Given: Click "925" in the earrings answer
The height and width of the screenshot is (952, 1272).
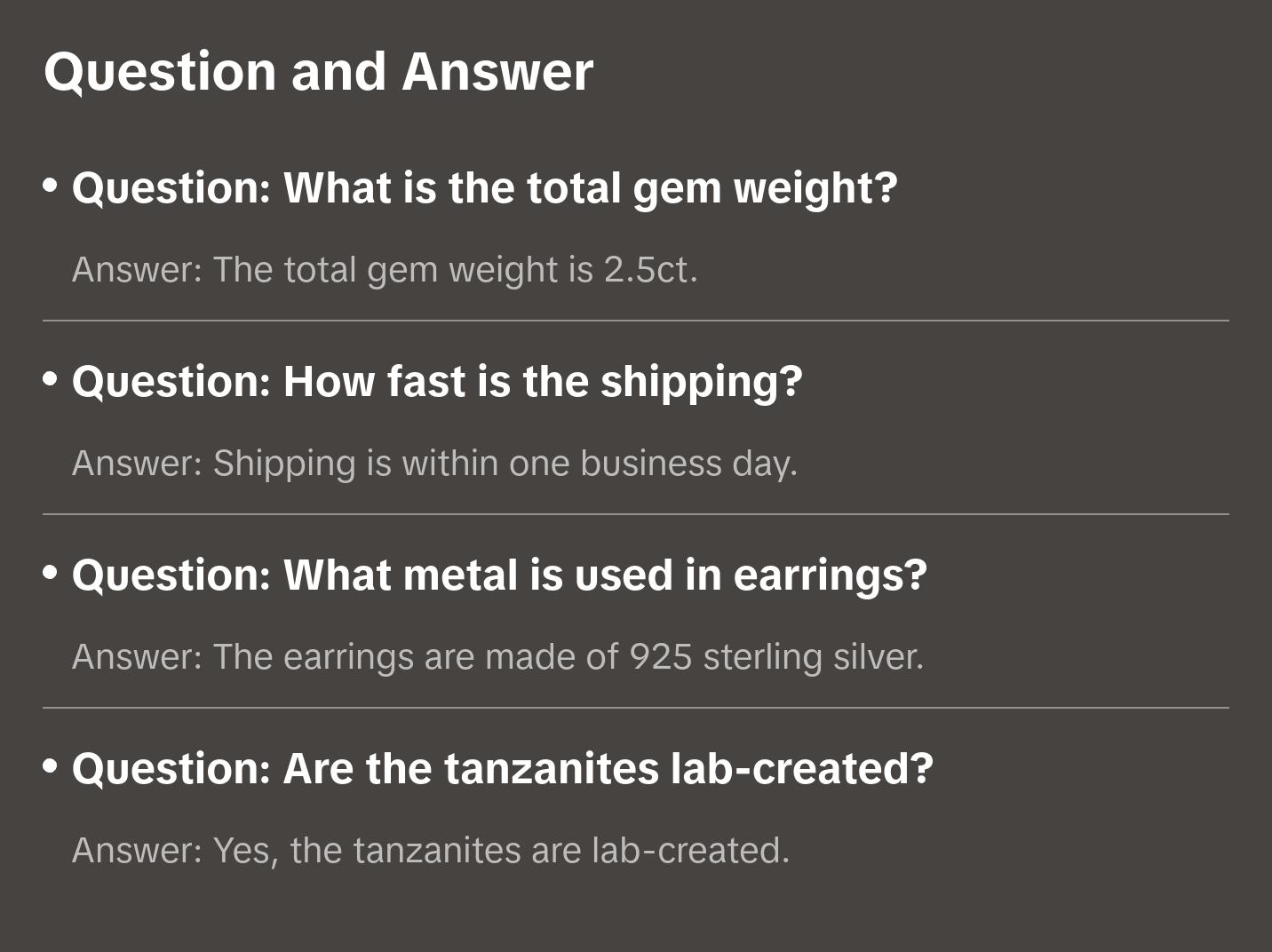Looking at the screenshot, I should pos(660,657).
